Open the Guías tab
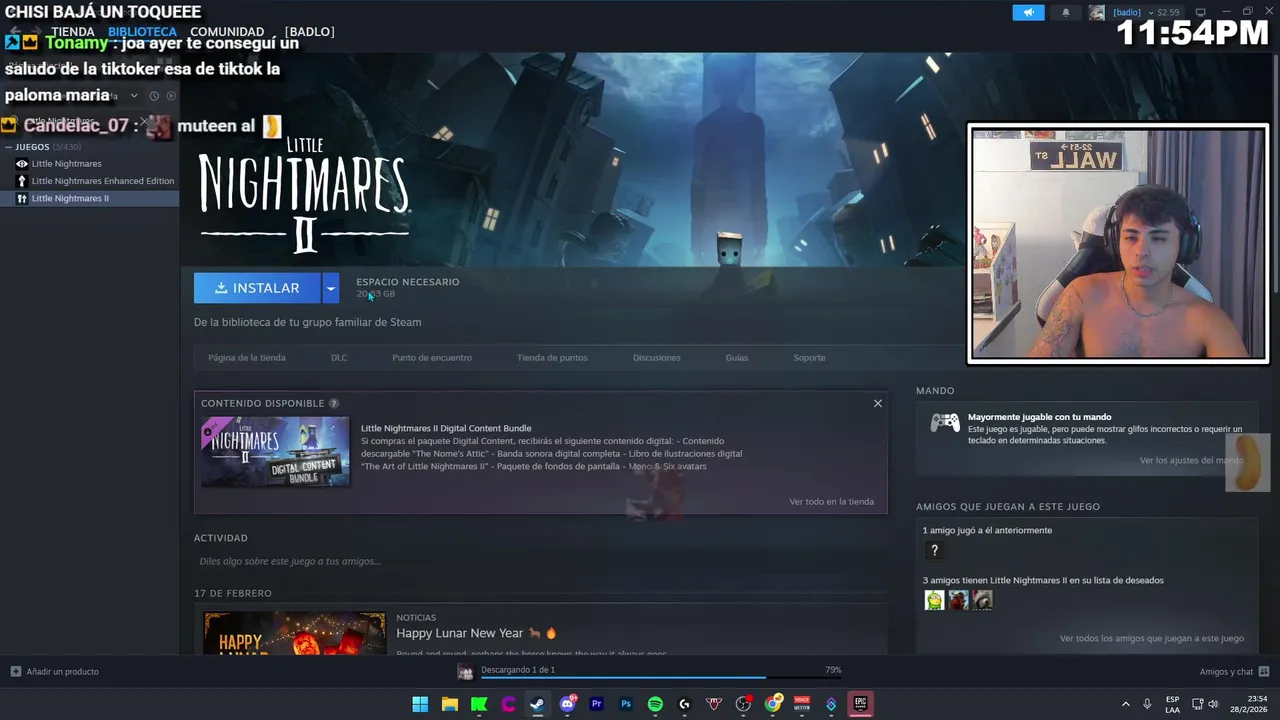 click(737, 357)
